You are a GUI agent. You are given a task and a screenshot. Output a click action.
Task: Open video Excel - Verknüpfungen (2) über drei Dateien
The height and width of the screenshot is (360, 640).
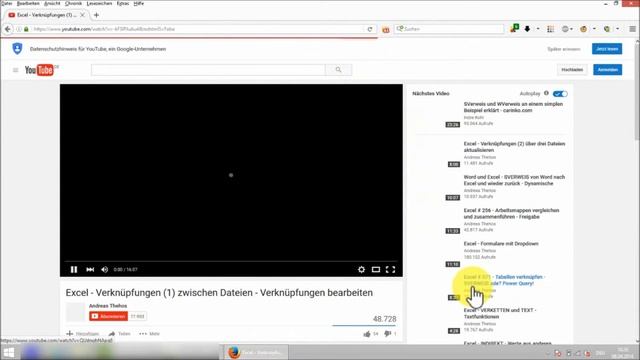click(514, 147)
